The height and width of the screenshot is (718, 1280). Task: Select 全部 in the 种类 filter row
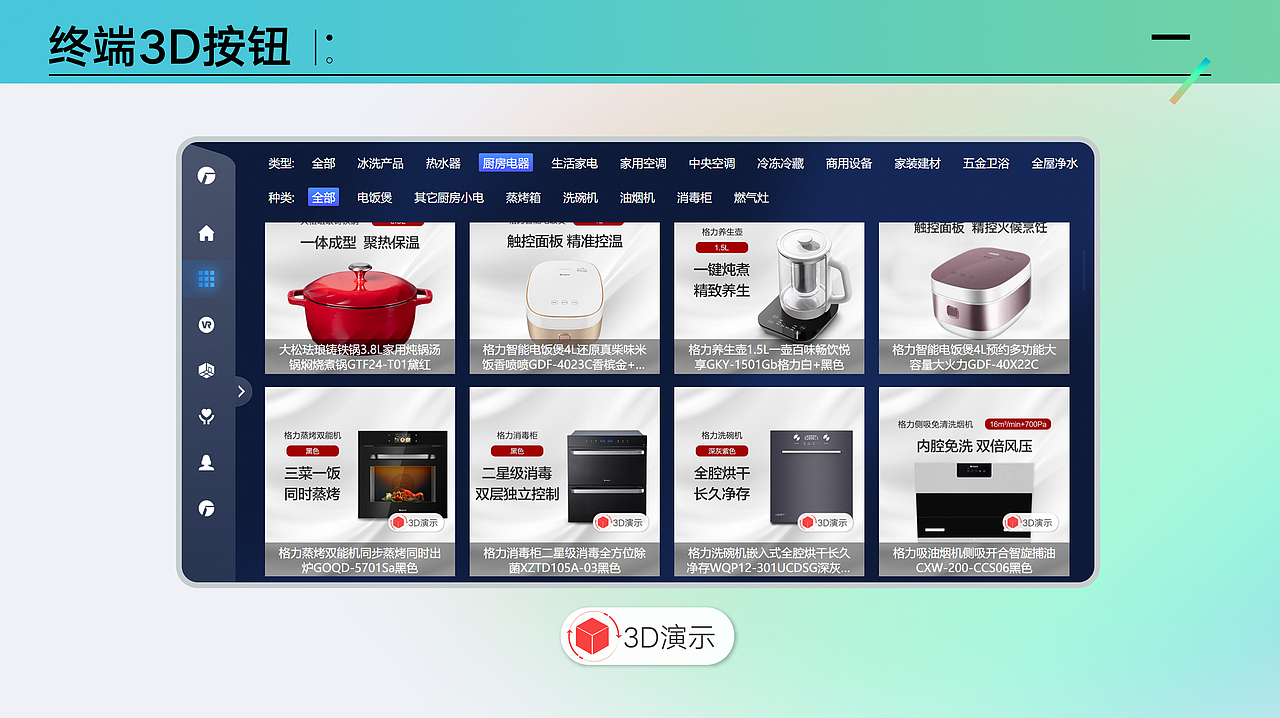pos(323,197)
